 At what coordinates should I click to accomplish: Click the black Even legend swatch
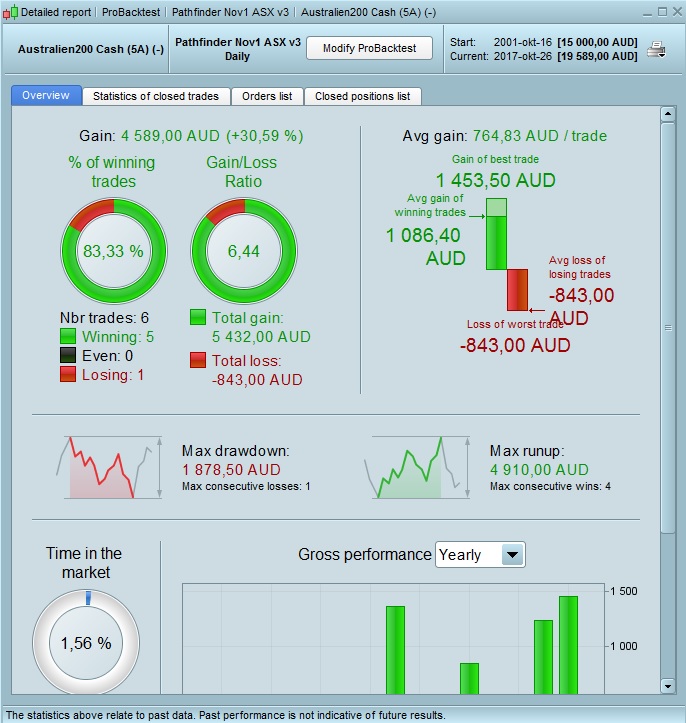pyautogui.click(x=68, y=355)
